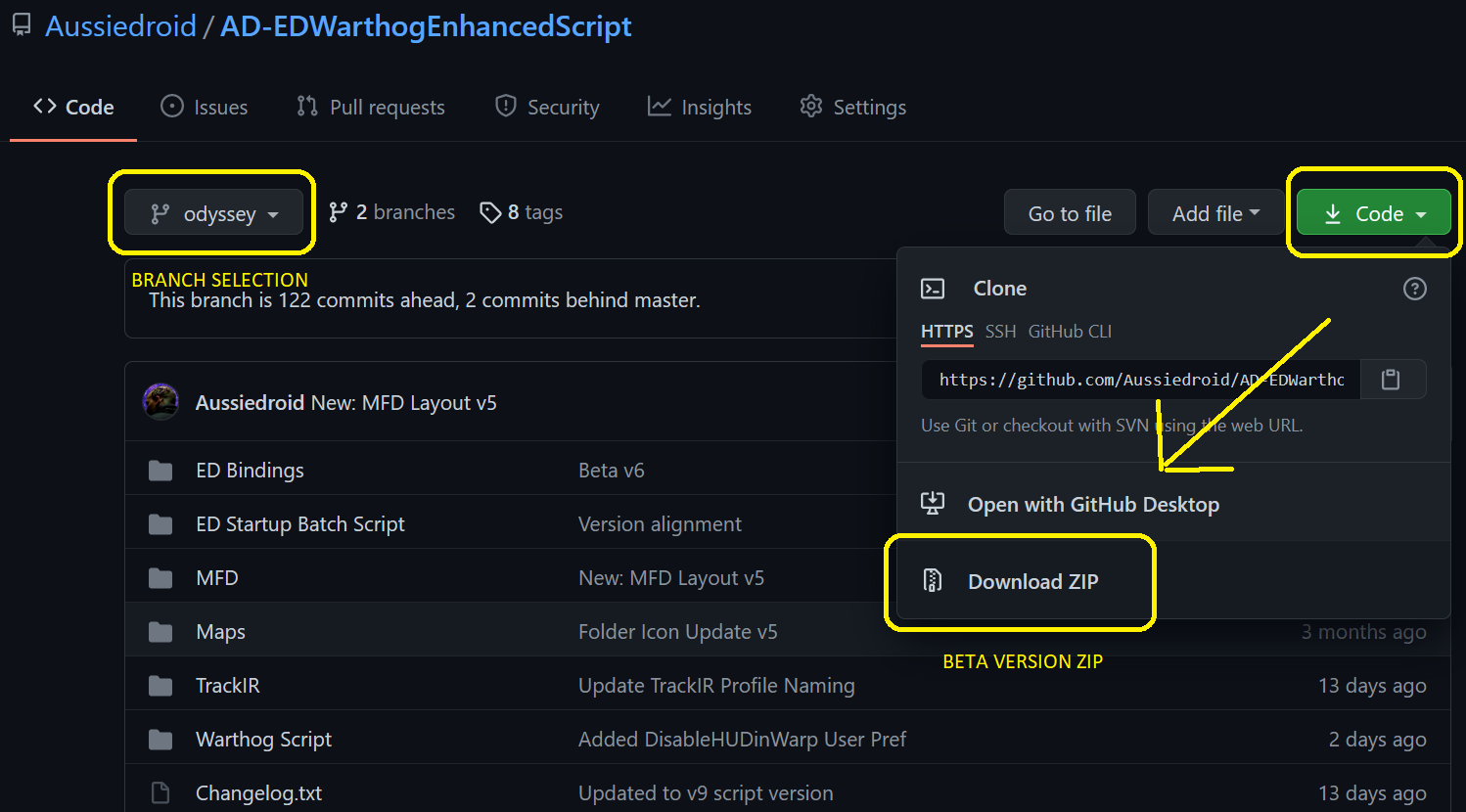Screen dimensions: 1466x812
Task: Click the Go to file button
Action: [x=1070, y=213]
